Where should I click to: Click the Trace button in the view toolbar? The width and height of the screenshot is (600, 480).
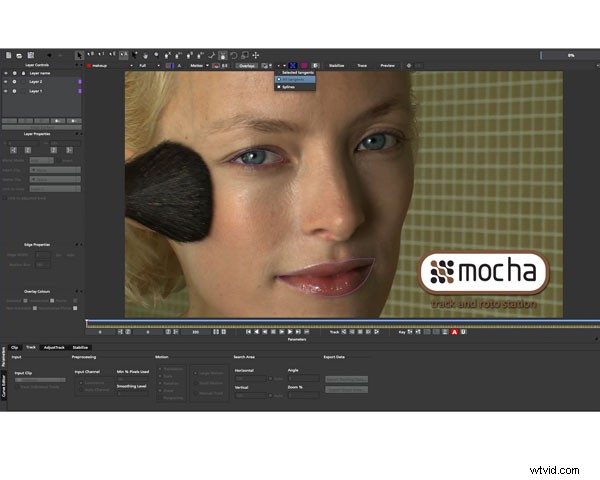point(362,66)
